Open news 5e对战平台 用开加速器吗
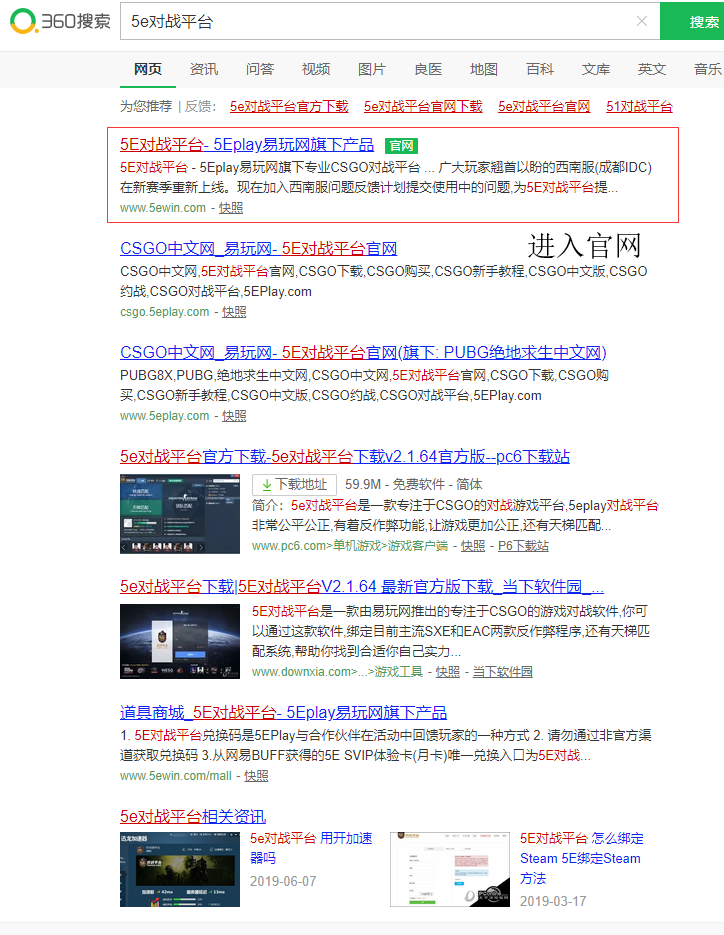This screenshot has height=935, width=724. tap(311, 848)
